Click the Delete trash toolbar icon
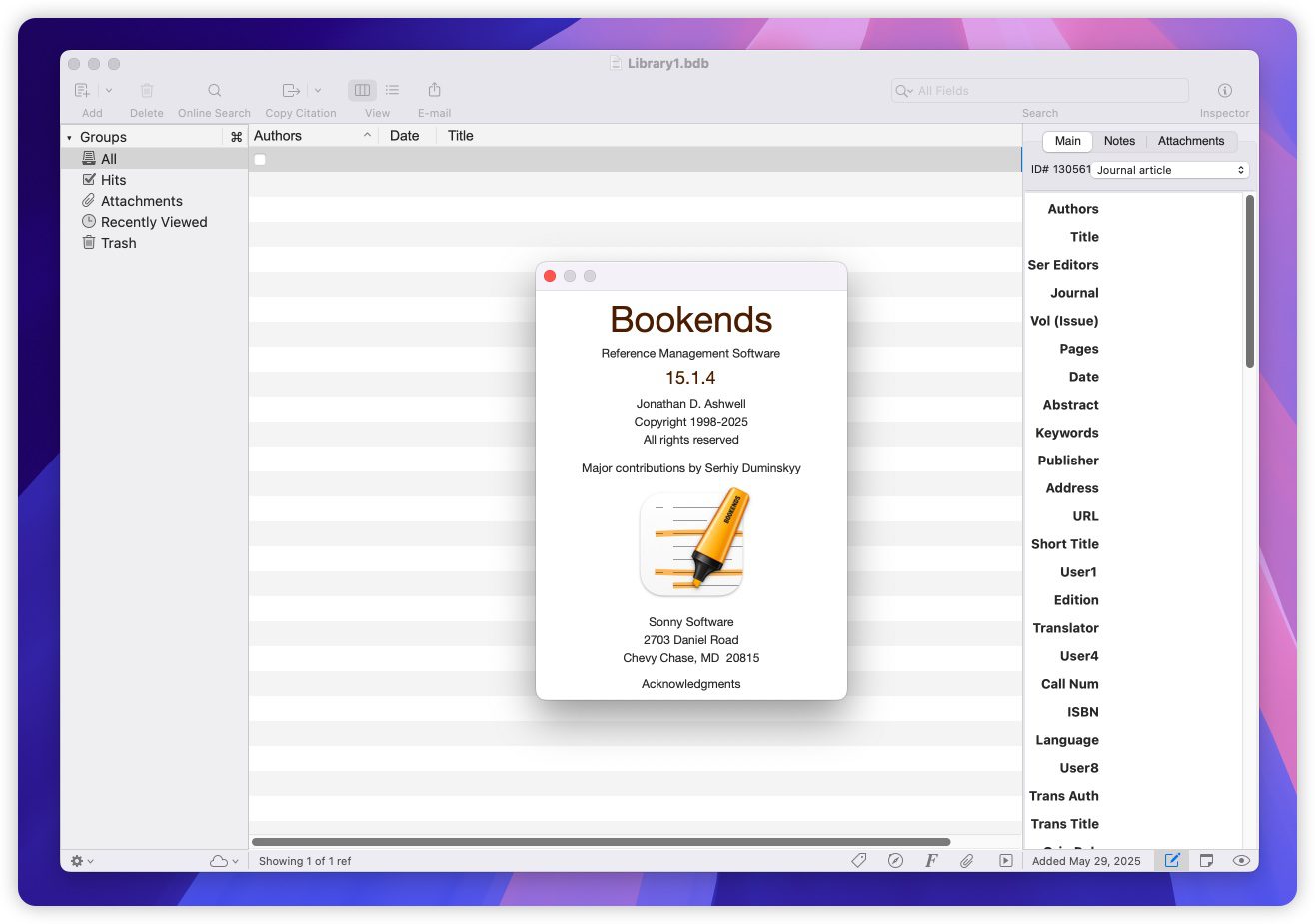 pyautogui.click(x=147, y=90)
